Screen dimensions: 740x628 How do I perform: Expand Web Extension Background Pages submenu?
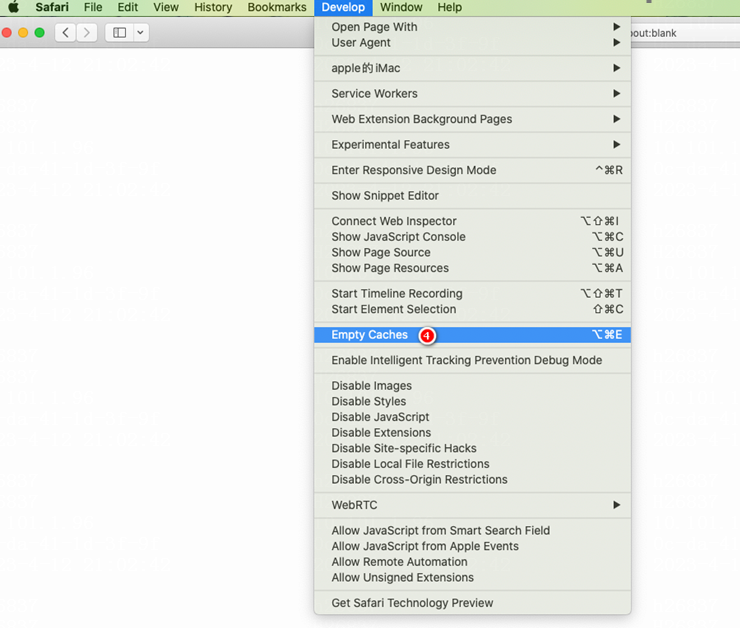tap(472, 119)
